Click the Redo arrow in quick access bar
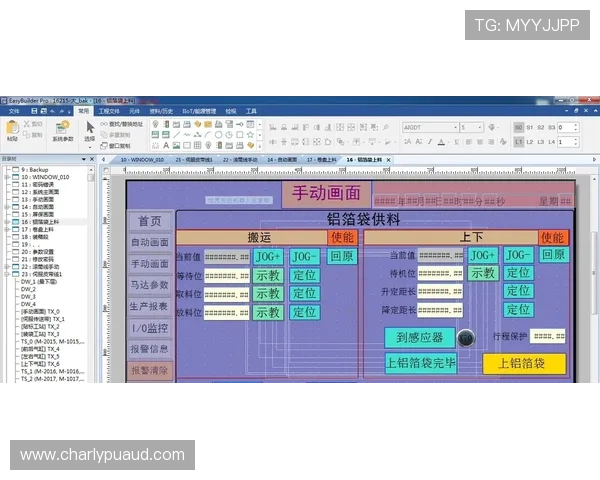The height and width of the screenshot is (480, 600). [62, 111]
